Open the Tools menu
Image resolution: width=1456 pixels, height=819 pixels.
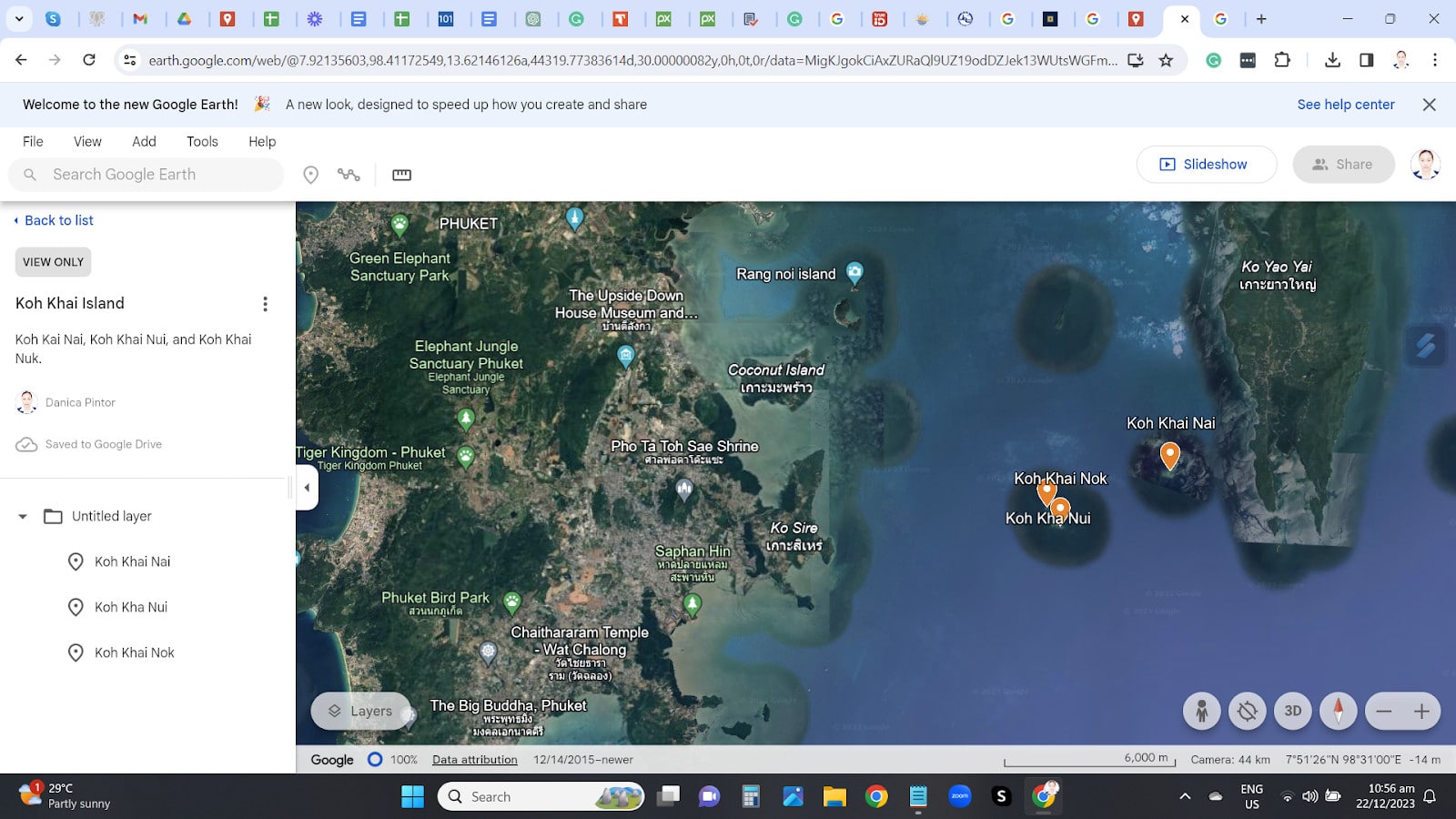[x=202, y=141]
